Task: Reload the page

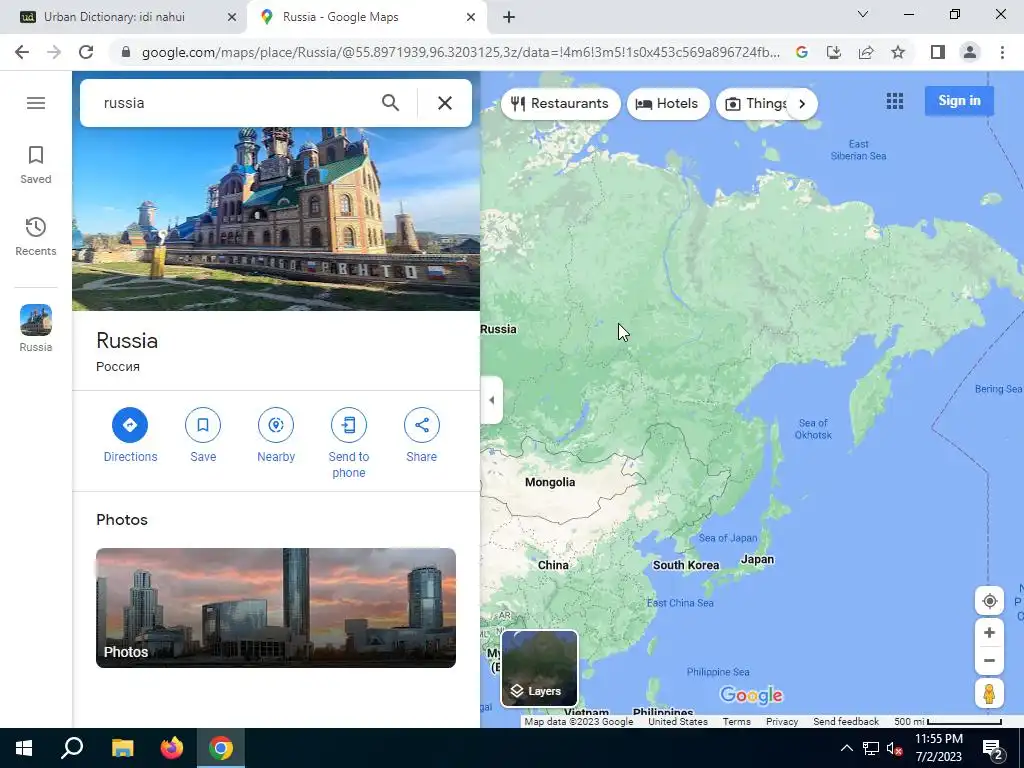Action: click(x=86, y=52)
